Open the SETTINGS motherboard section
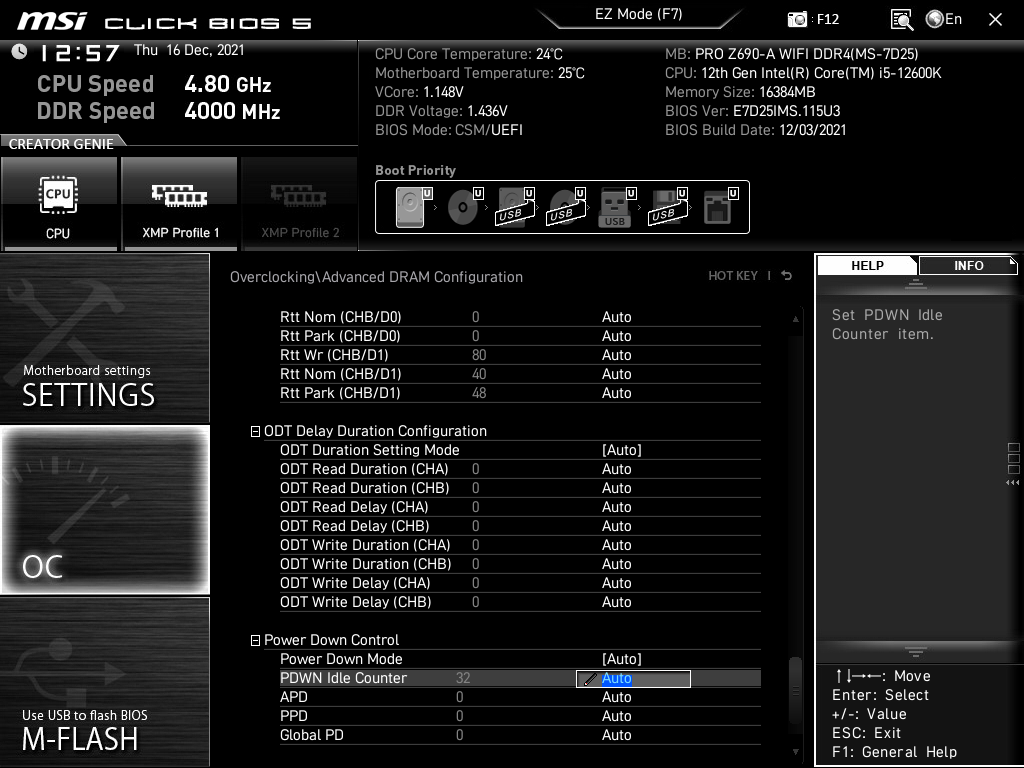The width and height of the screenshot is (1024, 768). coord(104,338)
